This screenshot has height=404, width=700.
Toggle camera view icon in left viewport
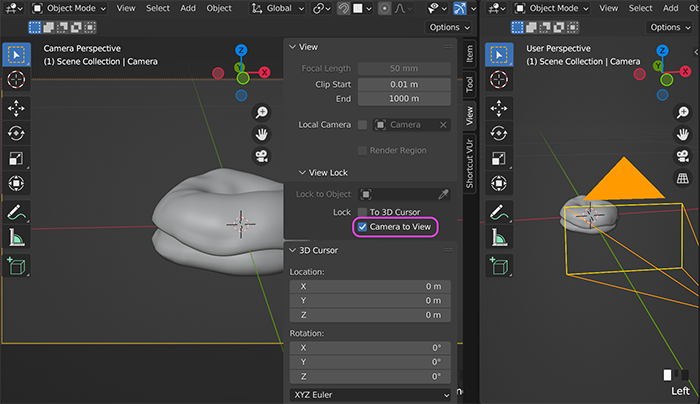coord(262,156)
